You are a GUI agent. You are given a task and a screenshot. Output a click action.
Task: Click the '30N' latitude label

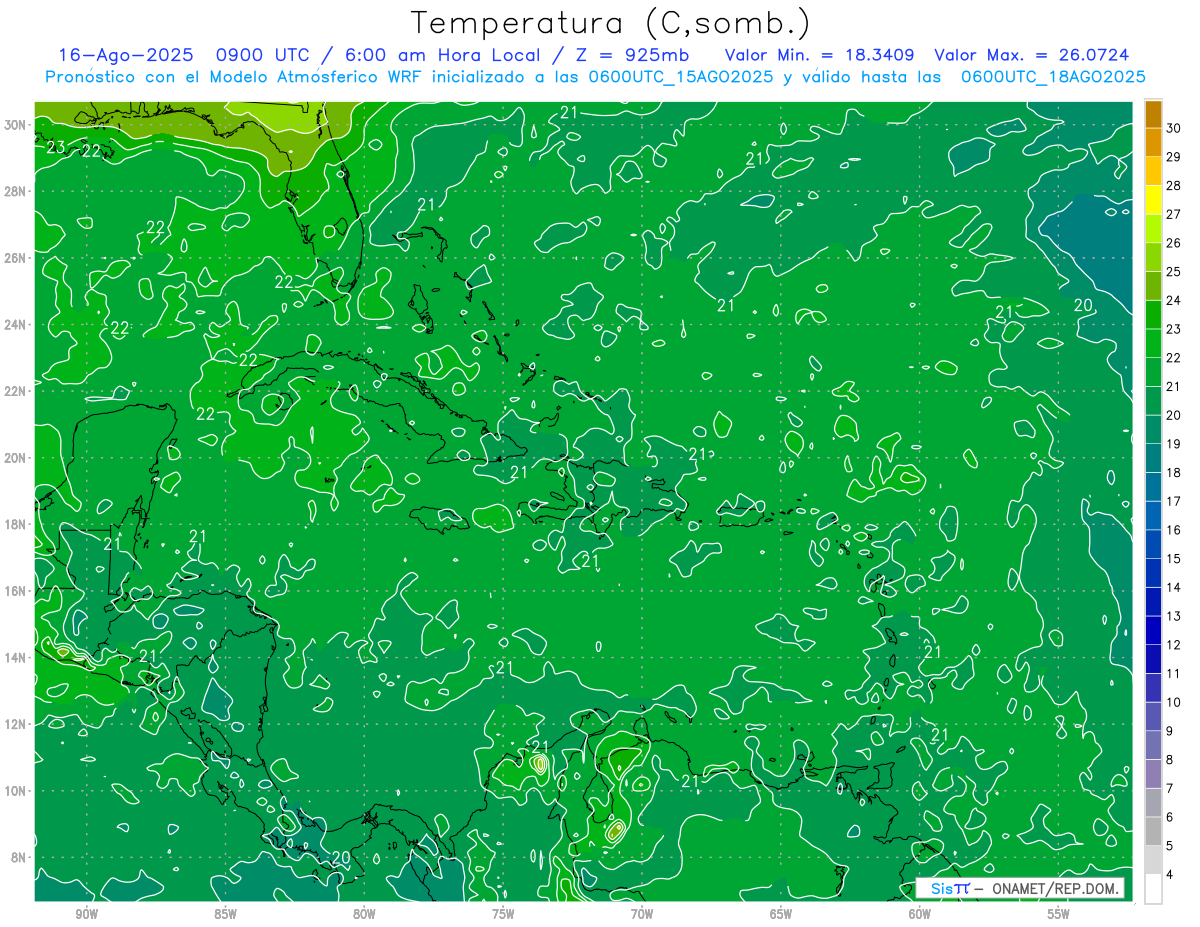tap(16, 125)
